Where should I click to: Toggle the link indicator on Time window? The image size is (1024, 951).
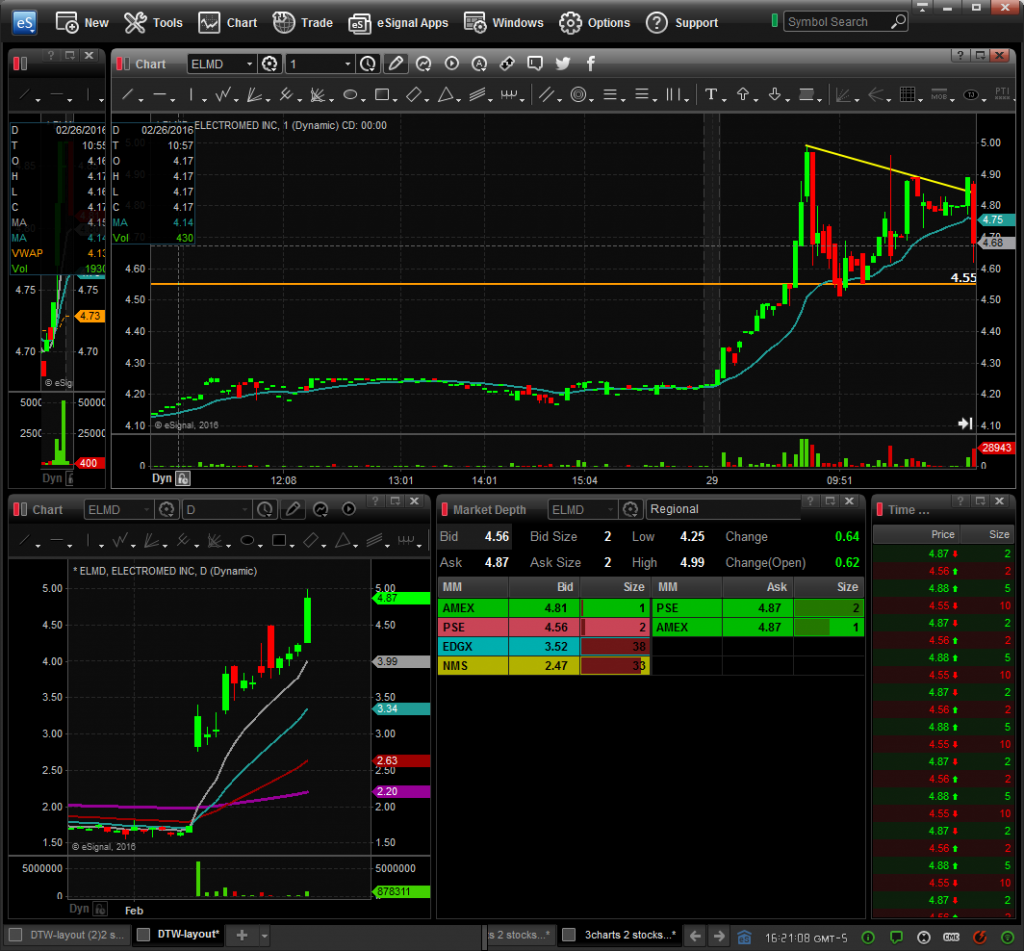pos(880,509)
